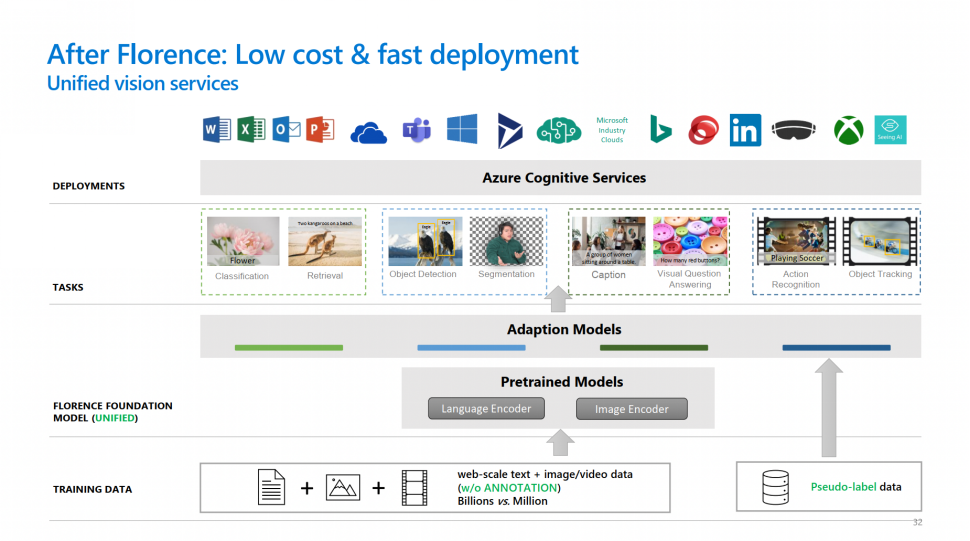The height and width of the screenshot is (541, 970).
Task: Select the Azure Cognitive Services bar
Action: [x=563, y=178]
